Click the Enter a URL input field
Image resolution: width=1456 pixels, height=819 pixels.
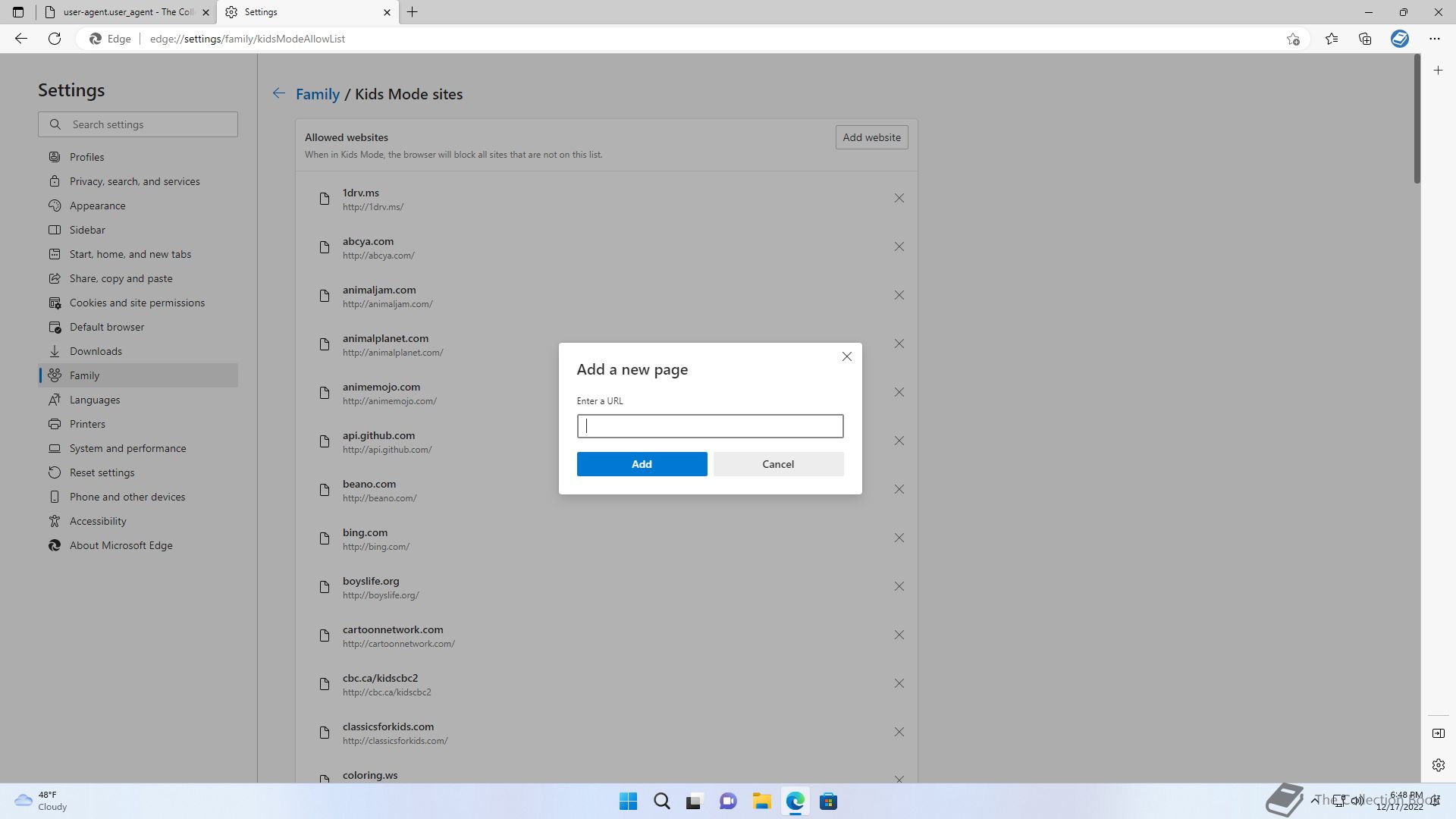click(710, 426)
